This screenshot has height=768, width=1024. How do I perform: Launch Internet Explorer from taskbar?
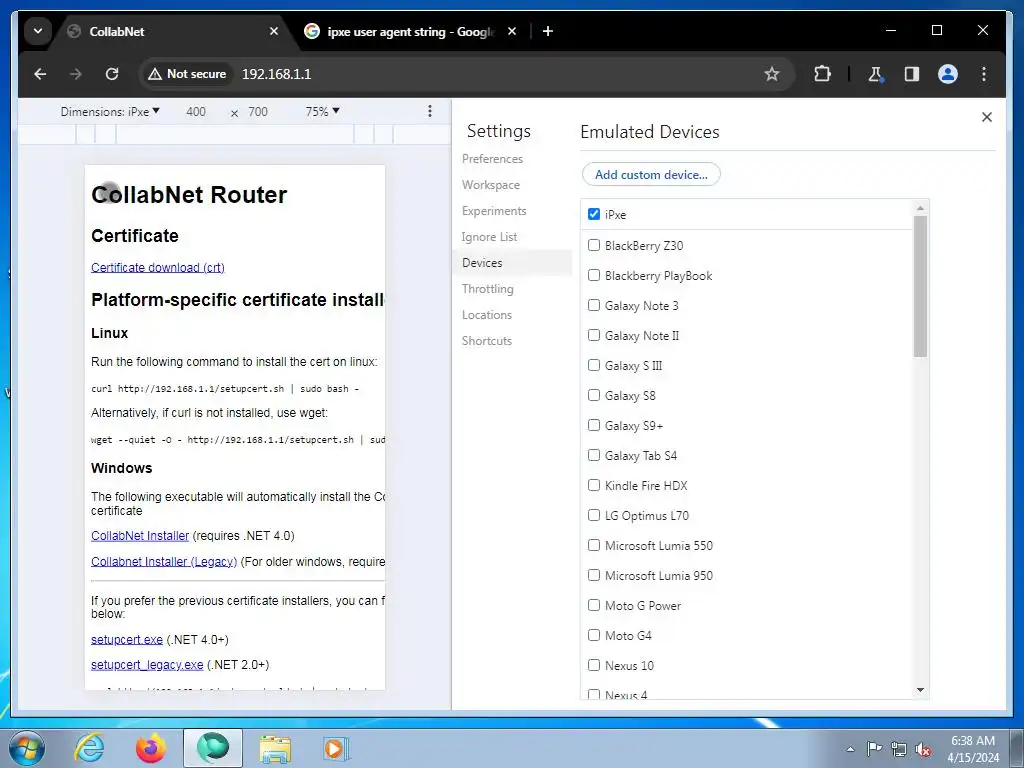(89, 748)
